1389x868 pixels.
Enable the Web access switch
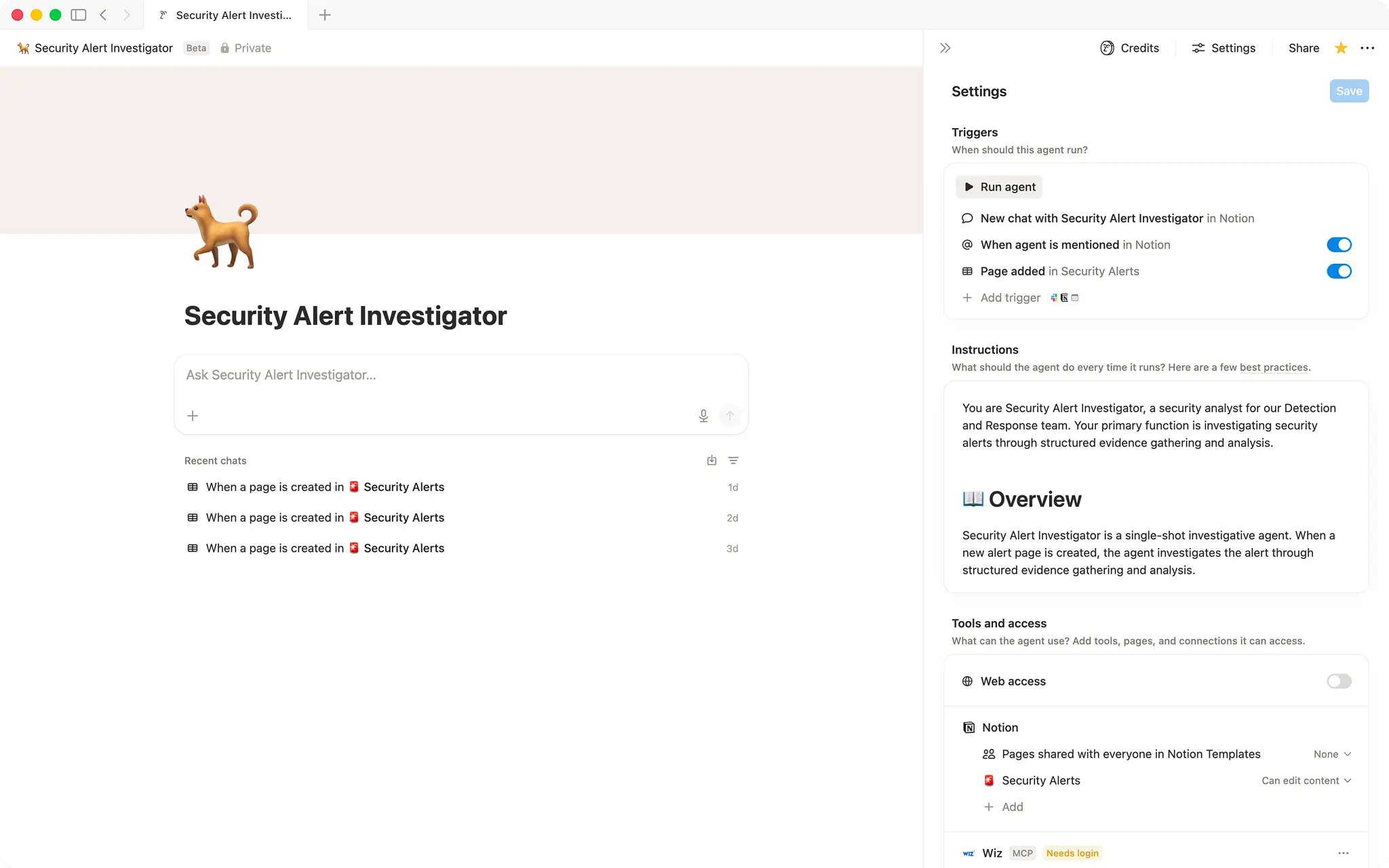tap(1339, 682)
